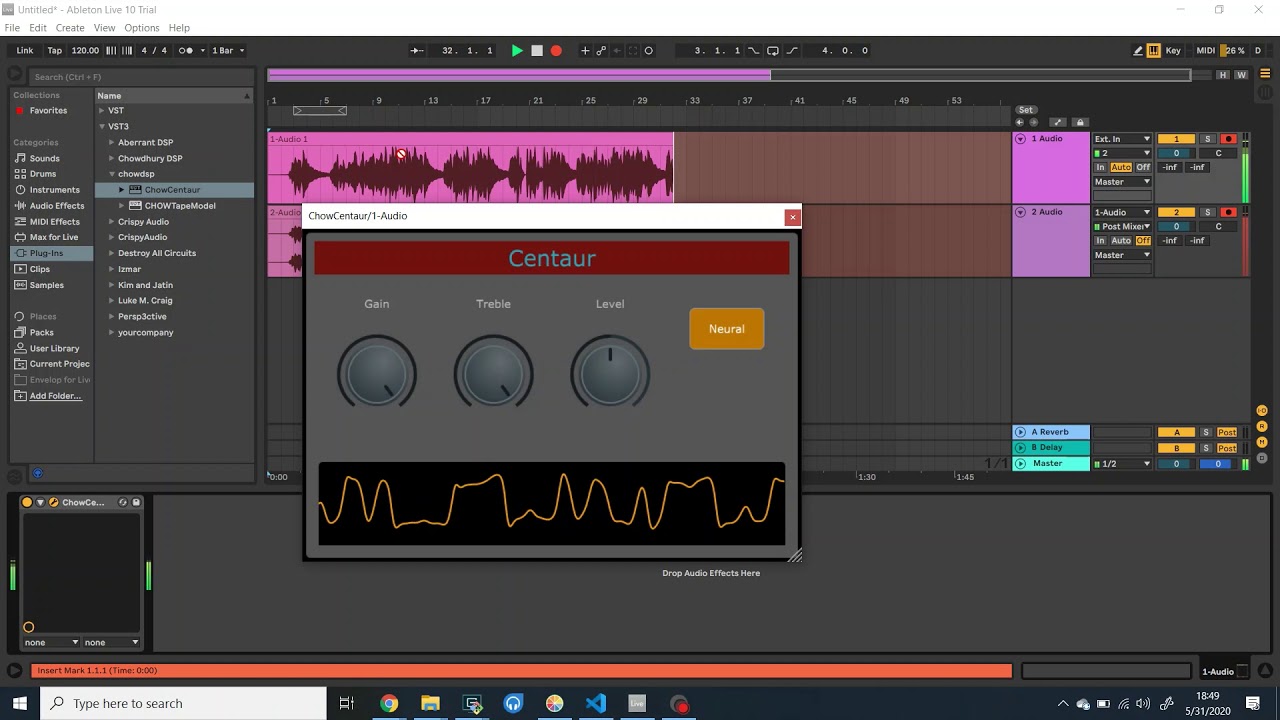This screenshot has width=1280, height=720.
Task: Select MIDI Effects category
Action: pos(54,222)
